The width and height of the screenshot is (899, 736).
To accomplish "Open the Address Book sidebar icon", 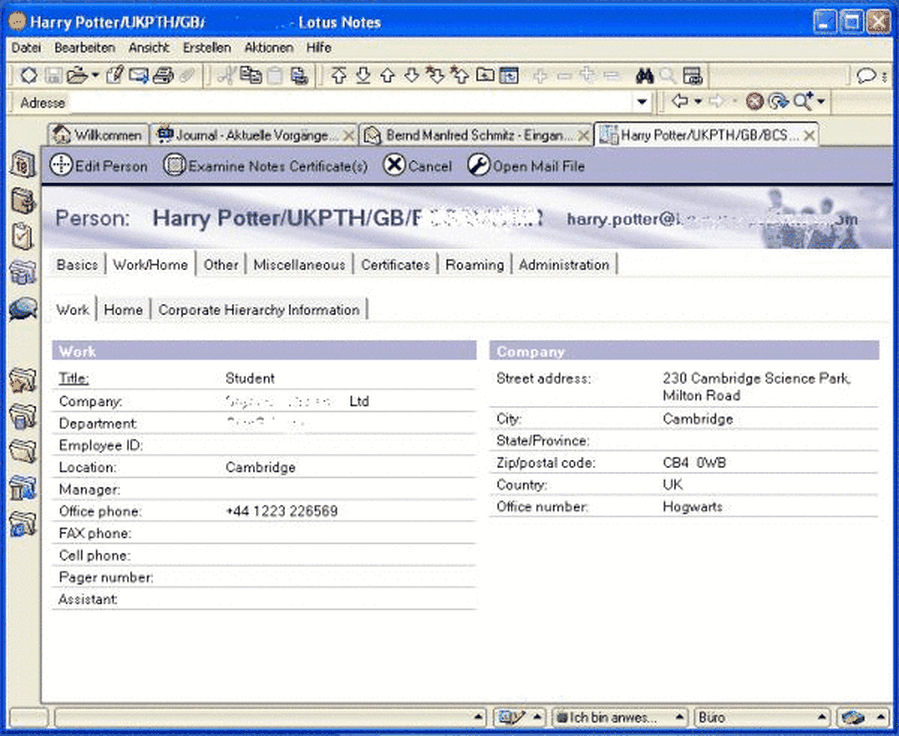I will point(23,200).
